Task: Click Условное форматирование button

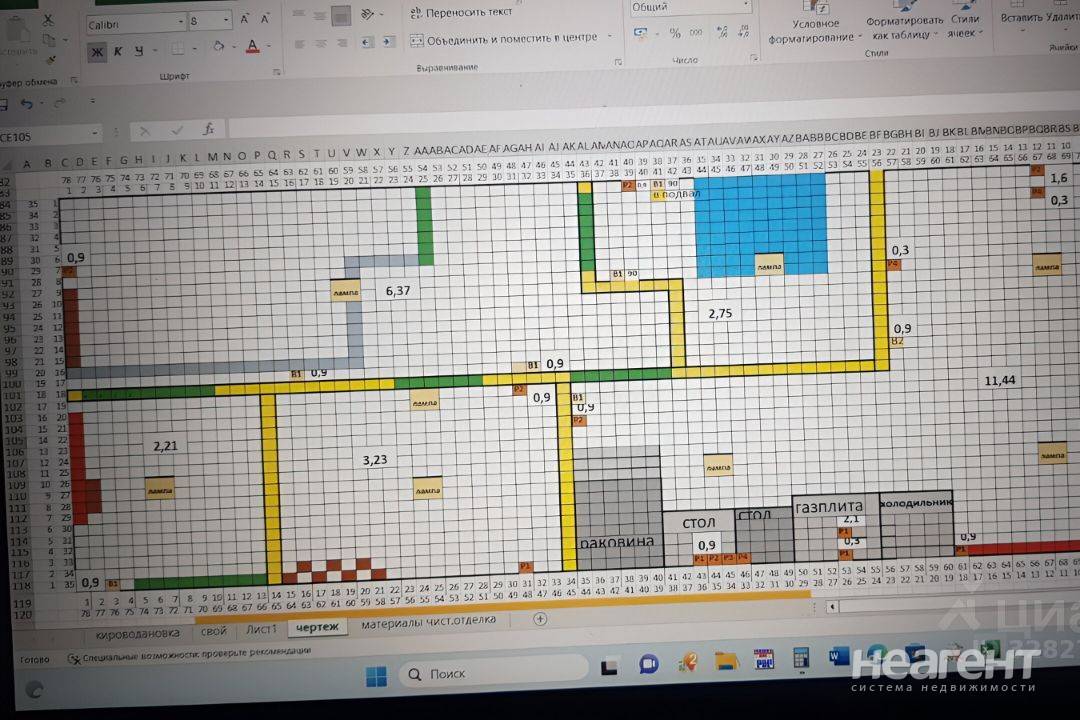Action: click(815, 30)
